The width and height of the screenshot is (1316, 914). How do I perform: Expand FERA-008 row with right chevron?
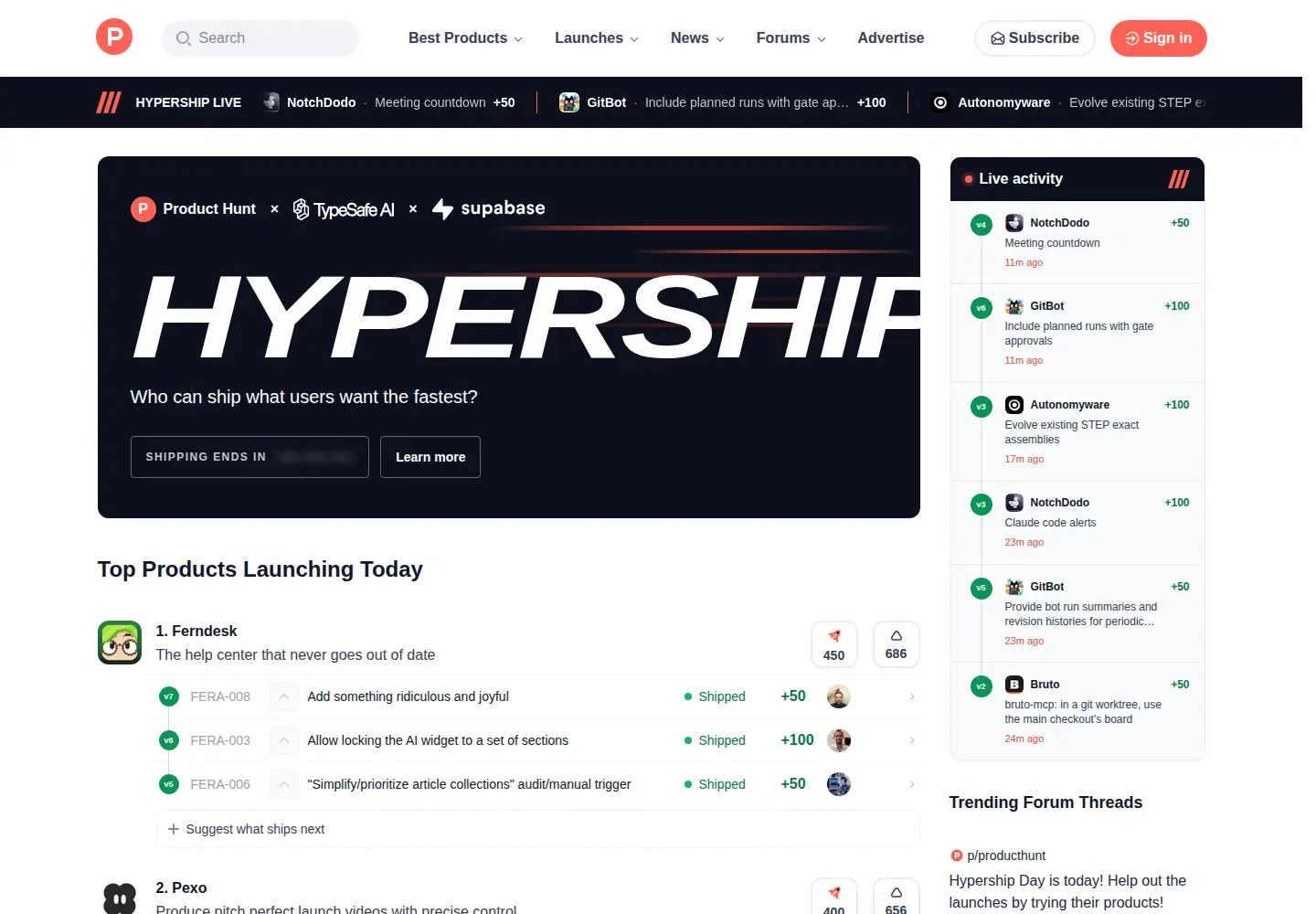pyautogui.click(x=912, y=696)
